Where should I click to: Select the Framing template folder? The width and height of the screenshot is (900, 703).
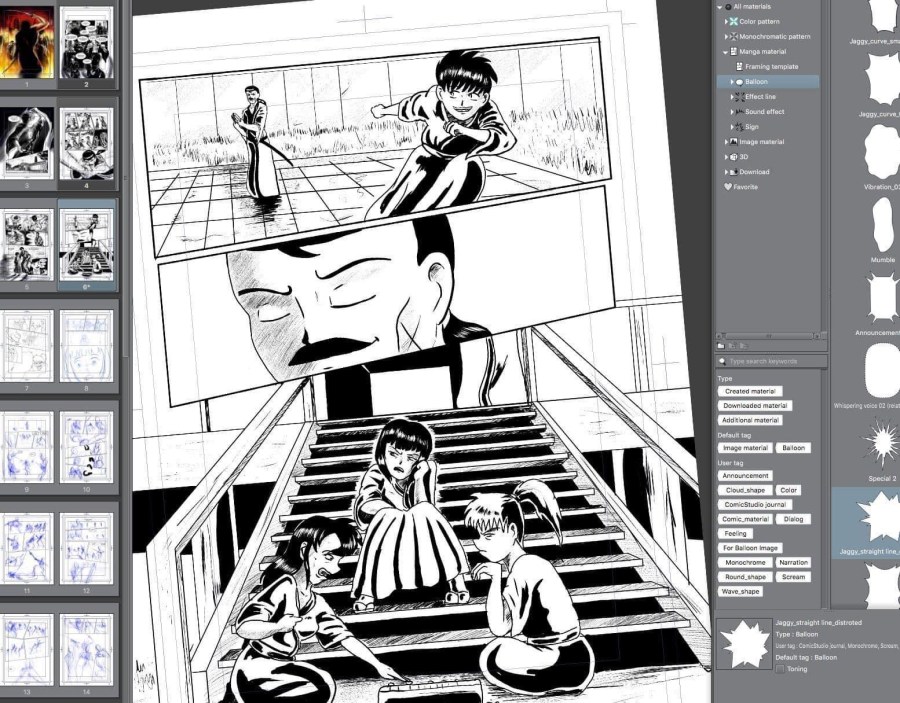(771, 67)
